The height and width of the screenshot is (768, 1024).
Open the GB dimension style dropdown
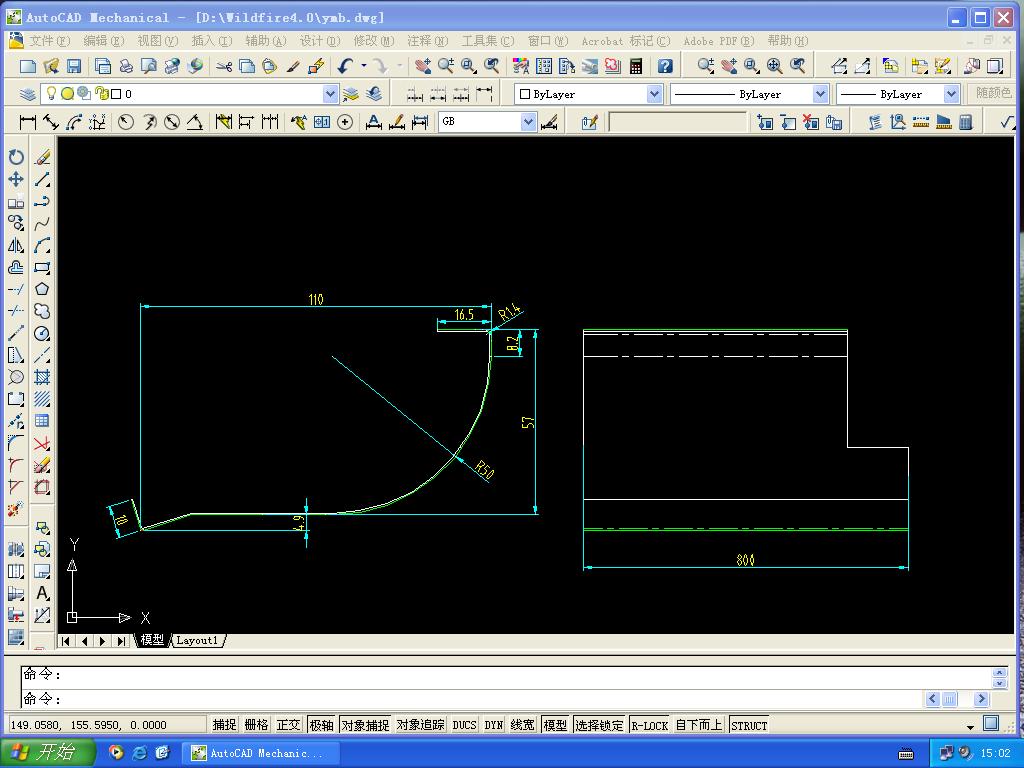528,122
